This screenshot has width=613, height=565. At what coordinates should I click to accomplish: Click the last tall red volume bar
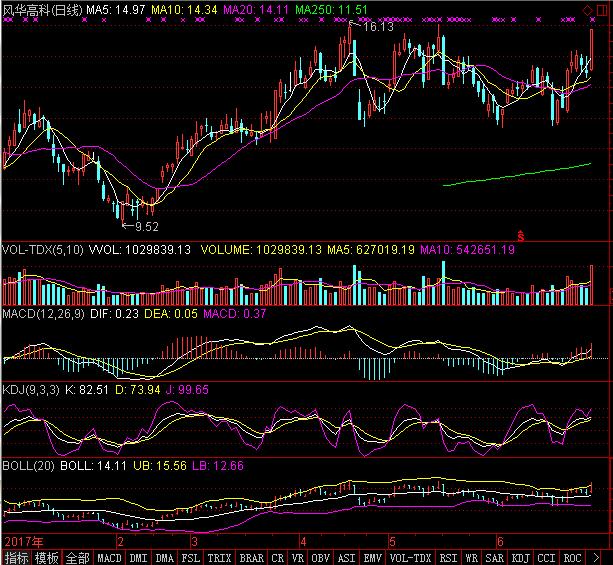click(591, 285)
